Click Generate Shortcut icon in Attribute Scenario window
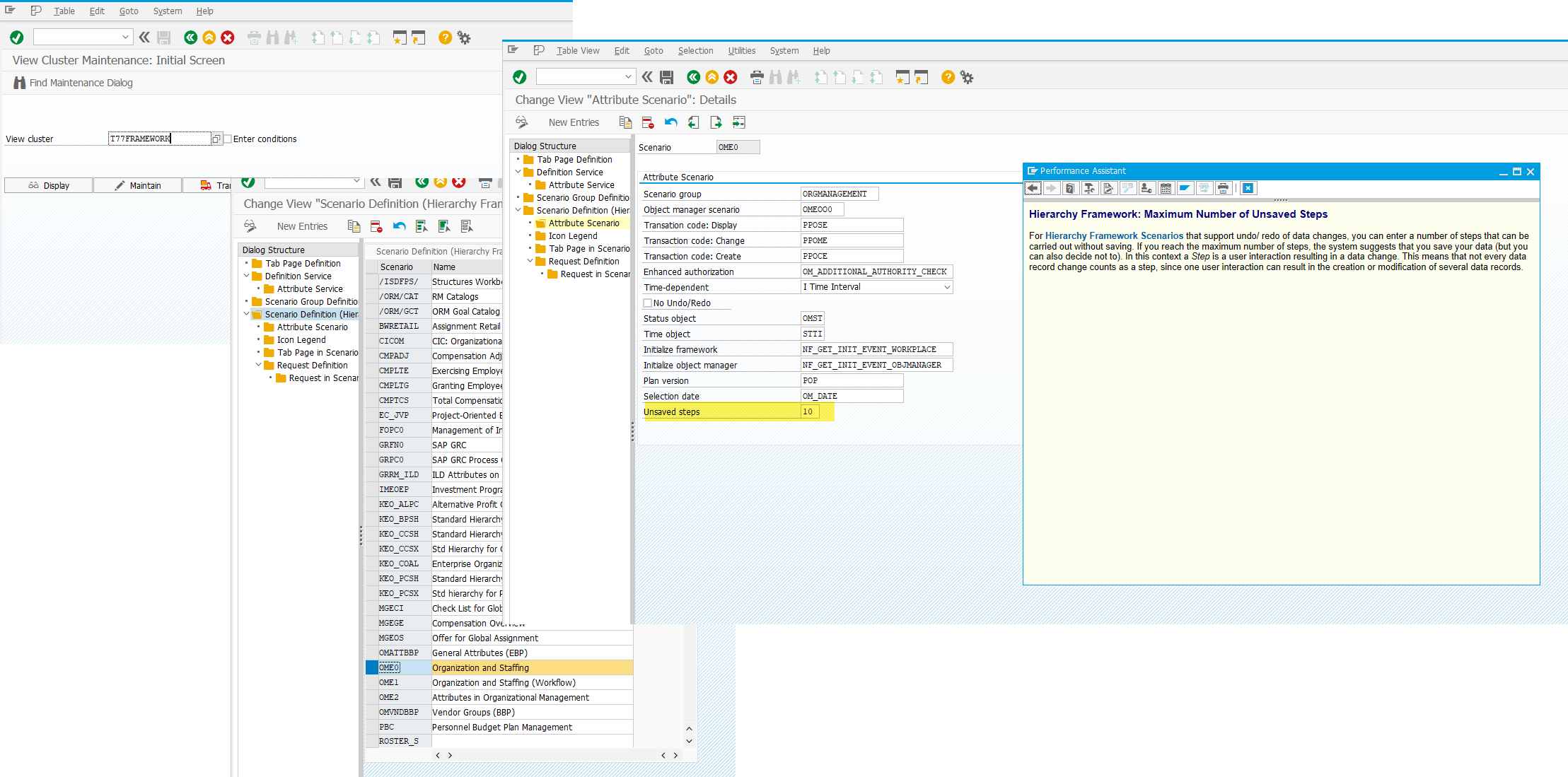Image resolution: width=1568 pixels, height=777 pixels. tap(921, 77)
